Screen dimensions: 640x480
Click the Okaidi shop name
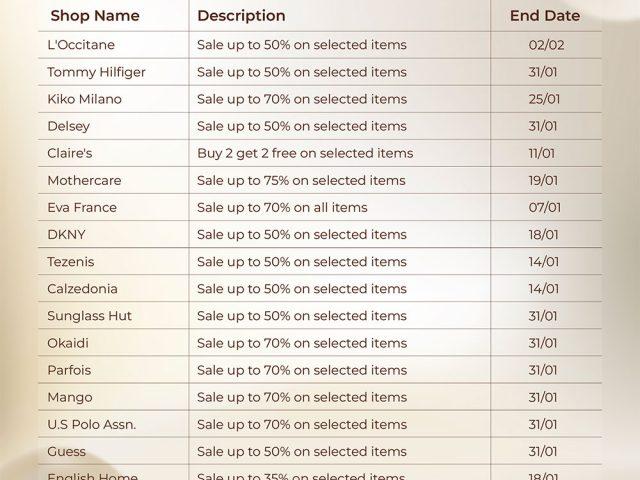[x=68, y=343]
